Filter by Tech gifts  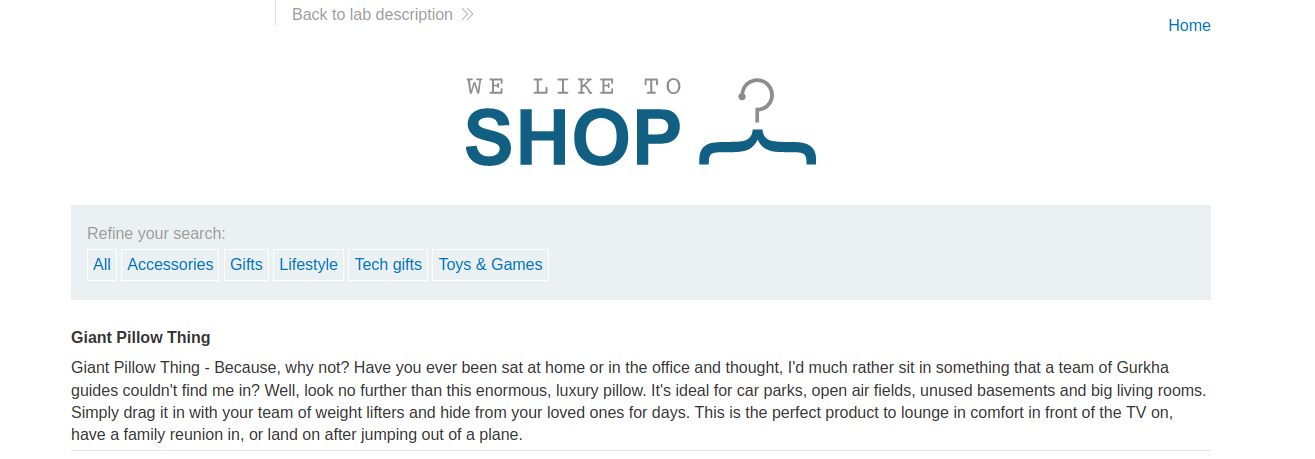(388, 265)
